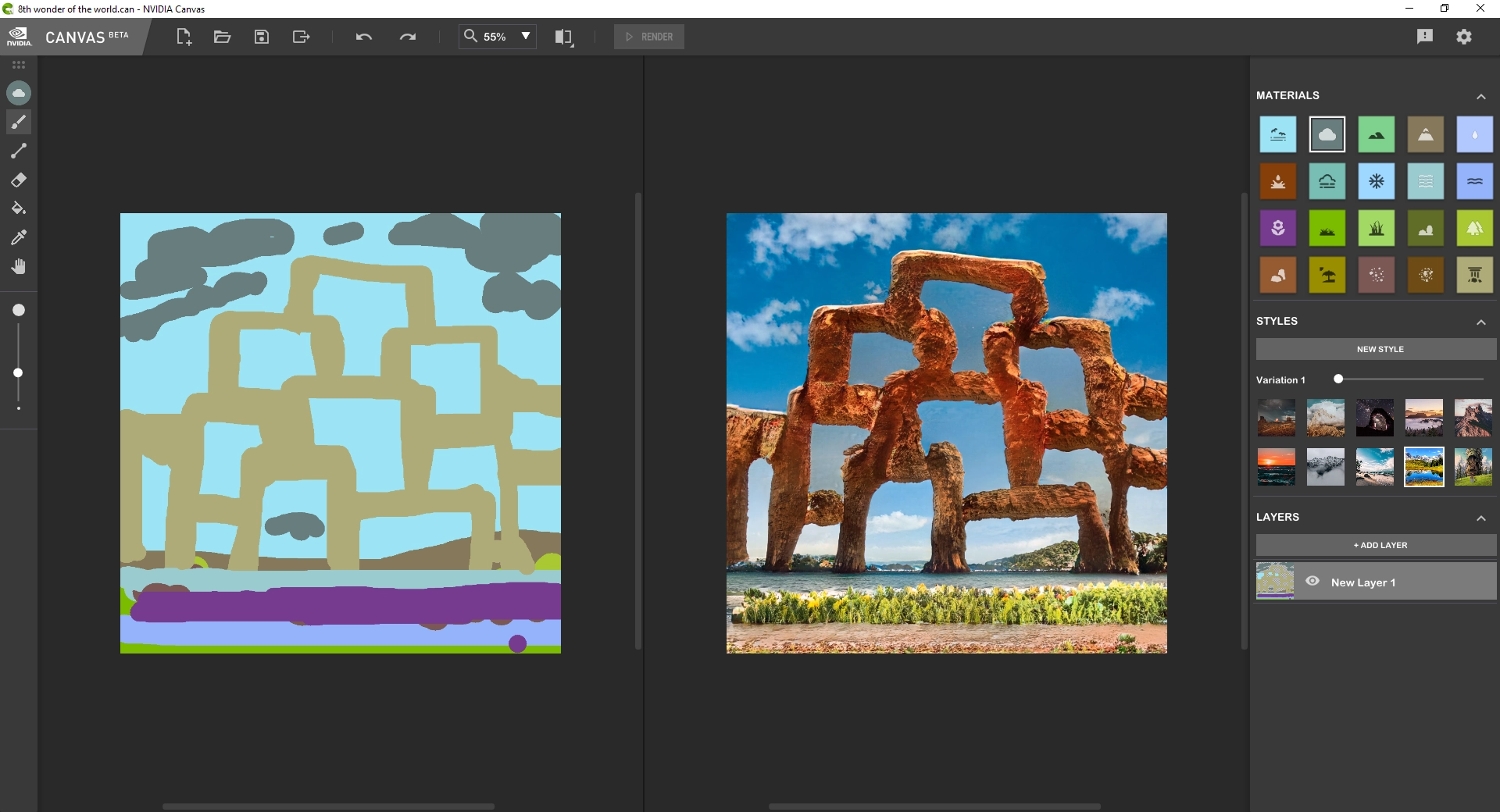The height and width of the screenshot is (812, 1500).
Task: Apply the misty sunset mountains style
Action: [1424, 418]
